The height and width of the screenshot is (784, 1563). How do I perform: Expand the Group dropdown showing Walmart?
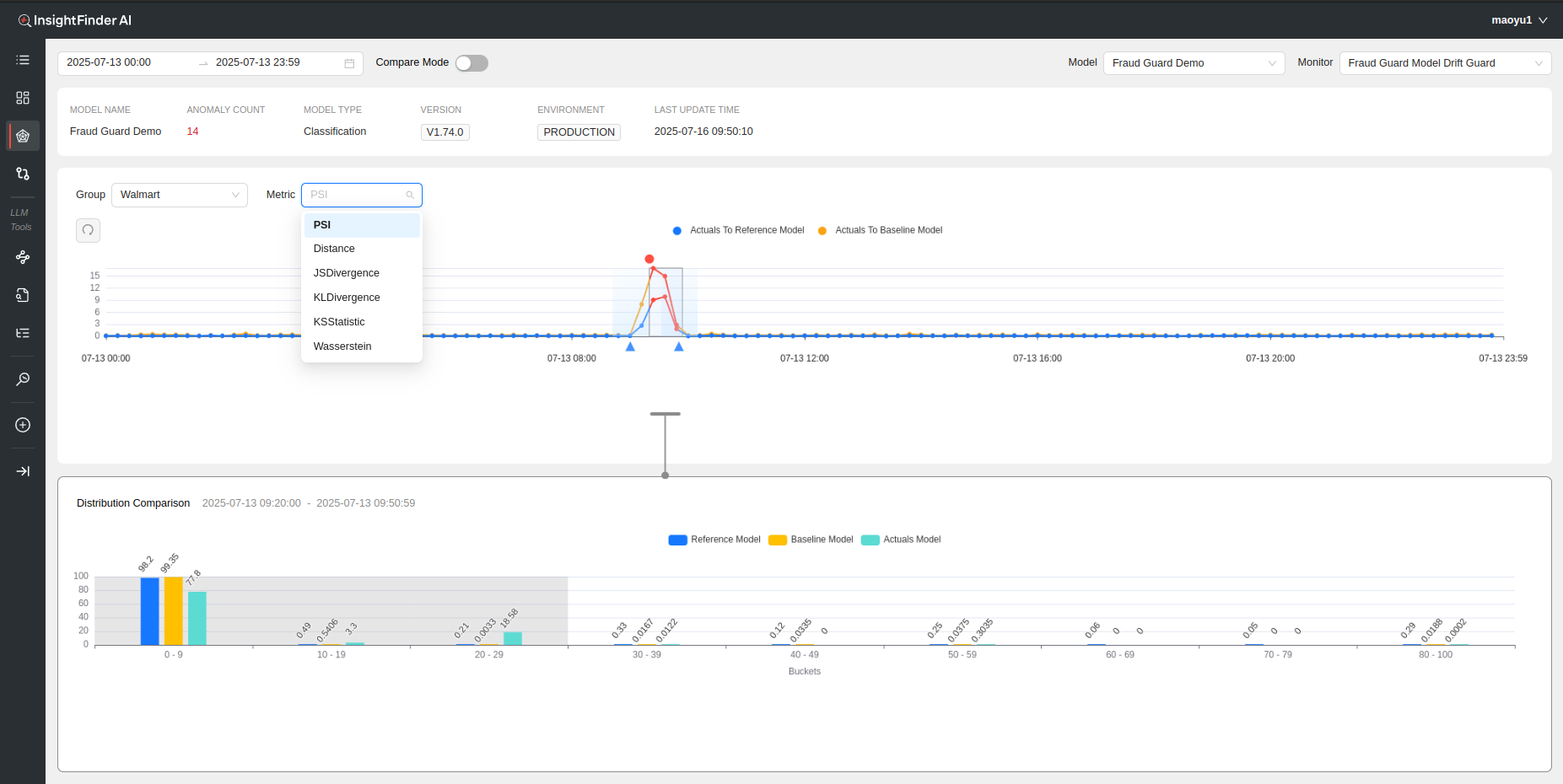(179, 195)
